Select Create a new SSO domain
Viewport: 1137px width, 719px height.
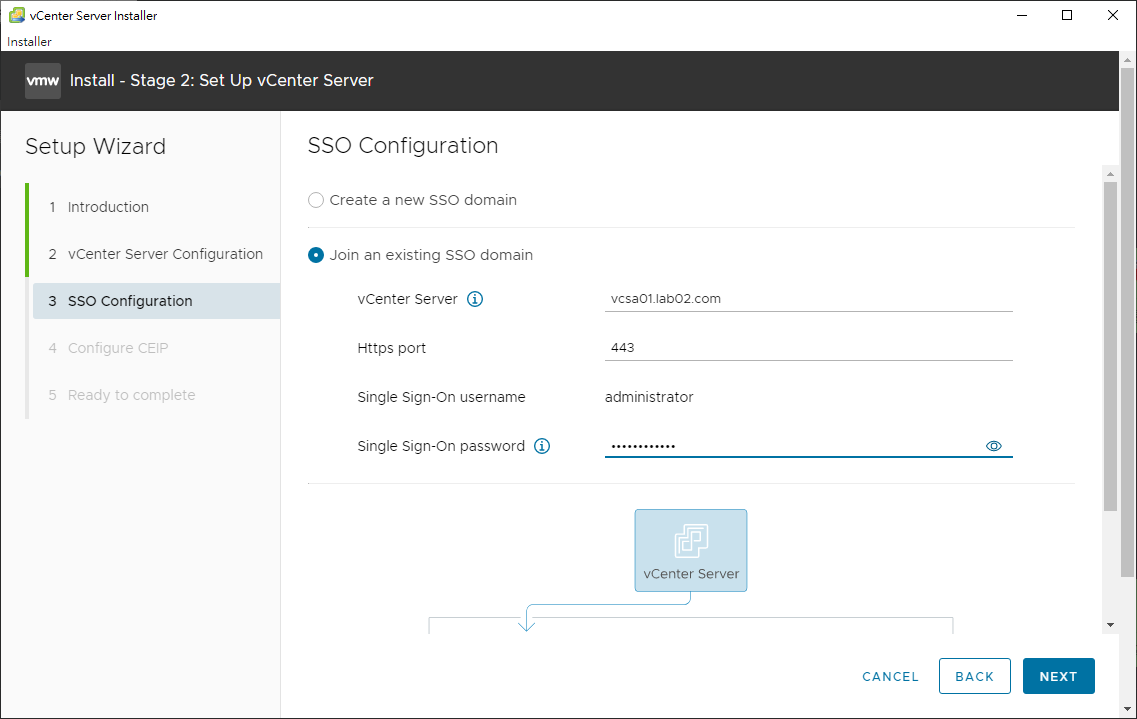[x=315, y=200]
